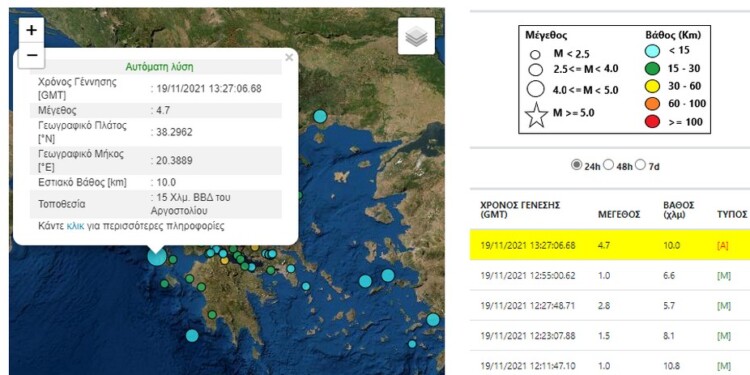Click the cyan marker near Thessaloniki coast

pos(320,116)
